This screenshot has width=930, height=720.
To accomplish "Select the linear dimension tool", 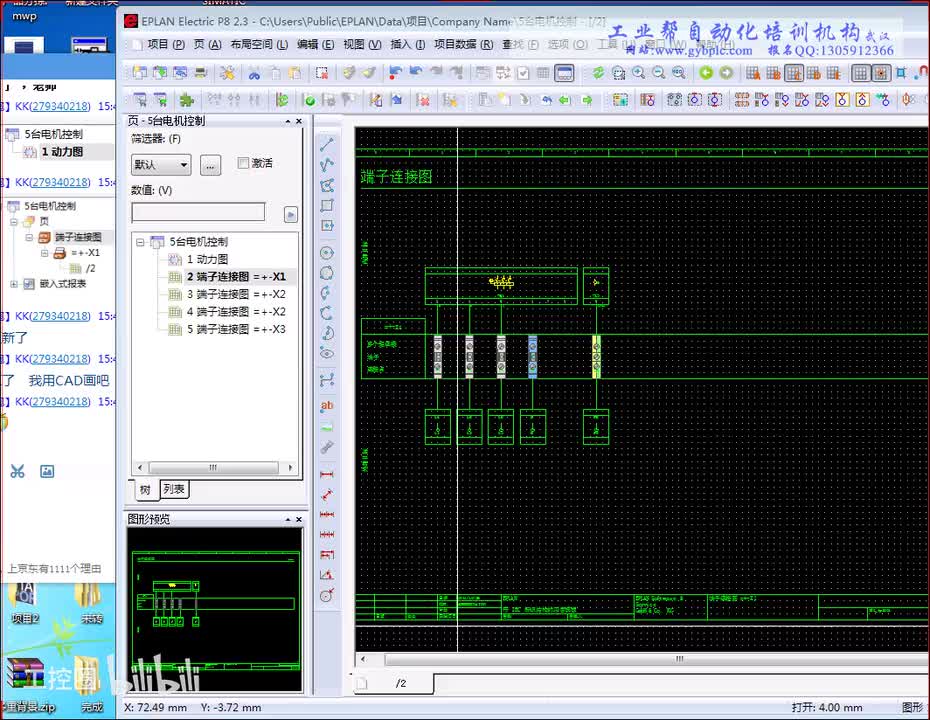I will point(327,474).
